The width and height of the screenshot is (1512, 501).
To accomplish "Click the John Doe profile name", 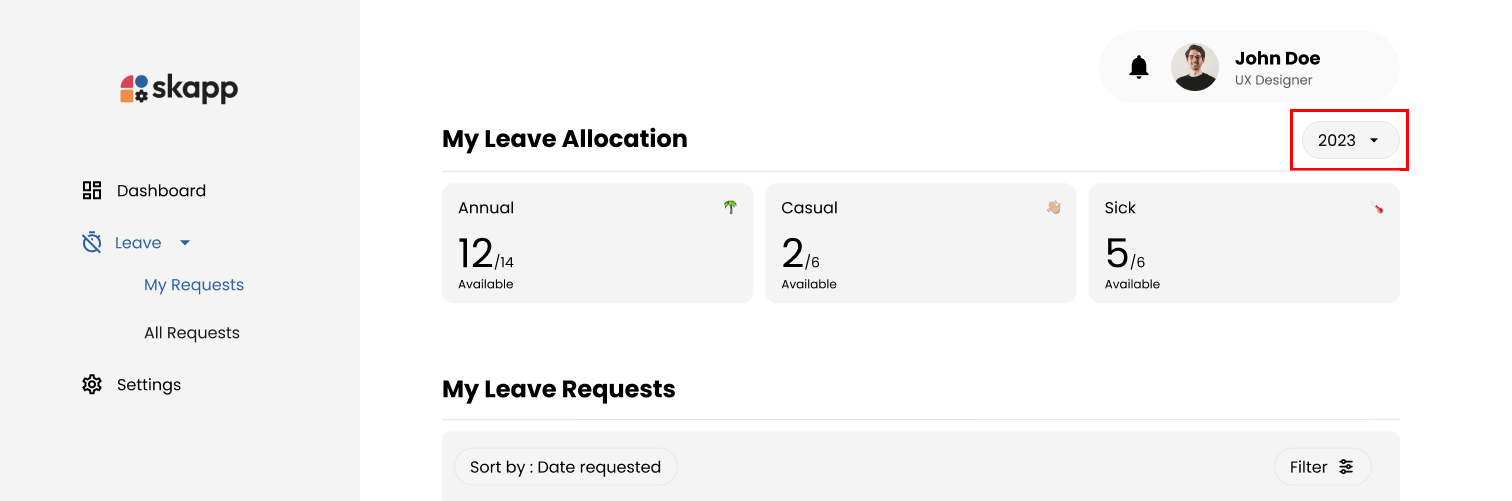I will 1277,58.
